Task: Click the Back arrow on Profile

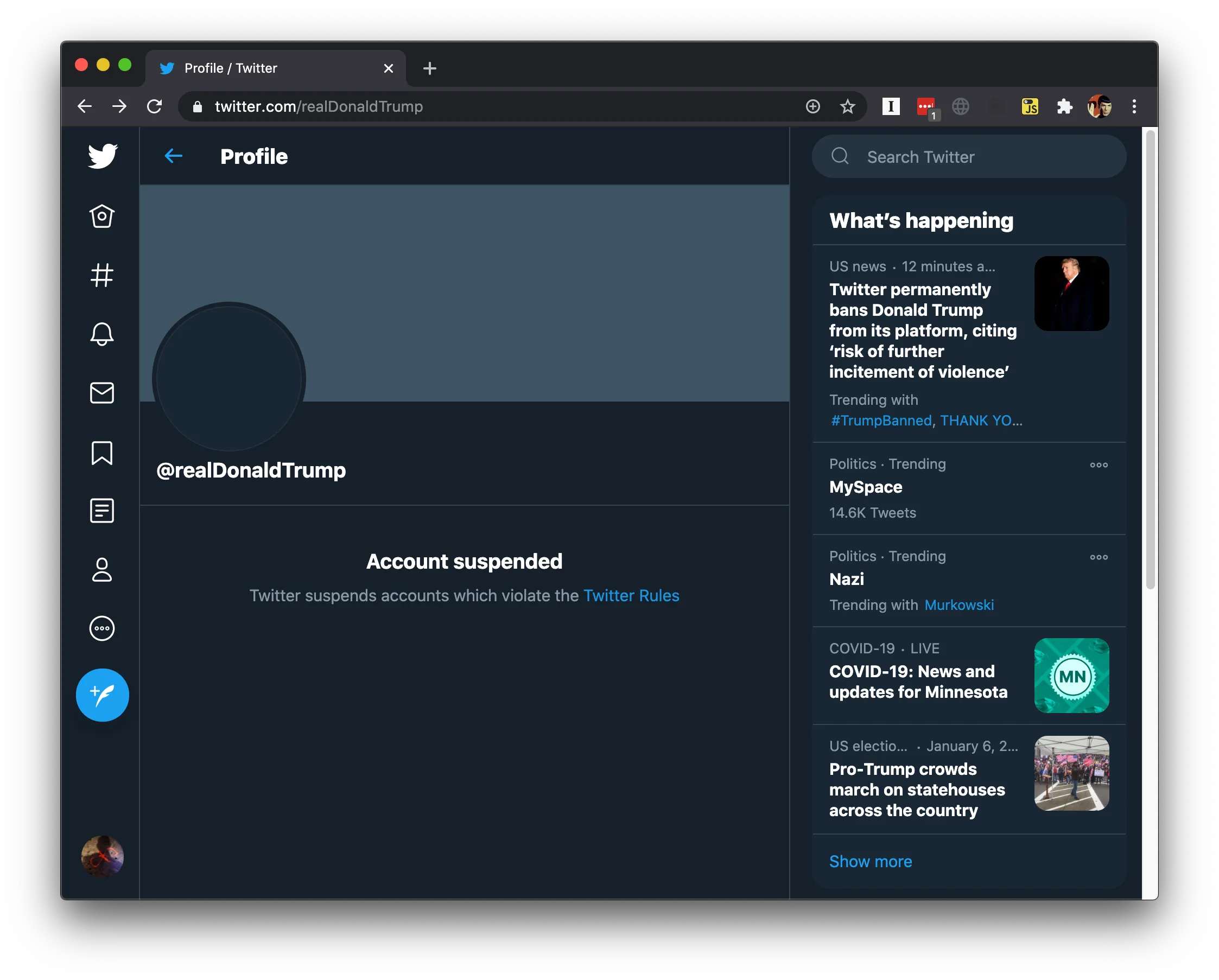Action: coord(172,155)
